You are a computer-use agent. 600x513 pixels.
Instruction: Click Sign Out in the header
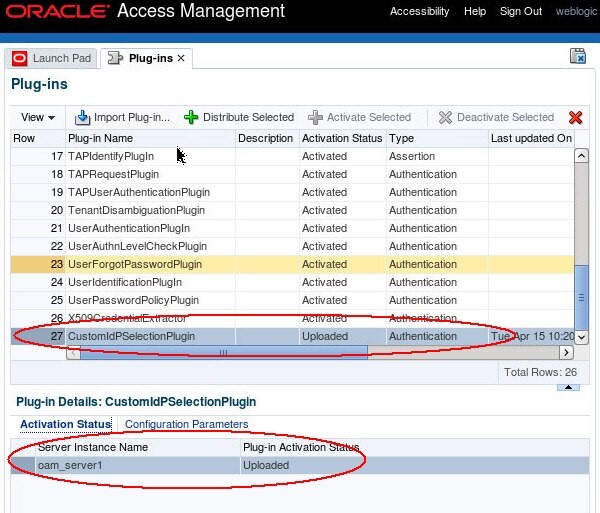coord(521,11)
